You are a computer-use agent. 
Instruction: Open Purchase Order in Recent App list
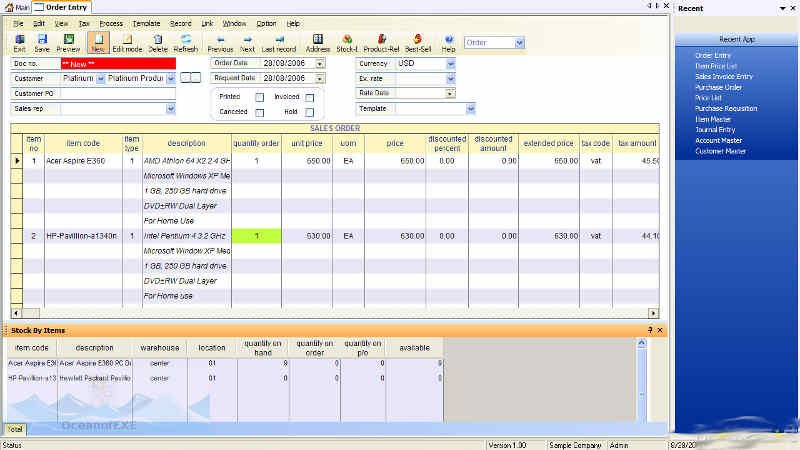point(718,87)
